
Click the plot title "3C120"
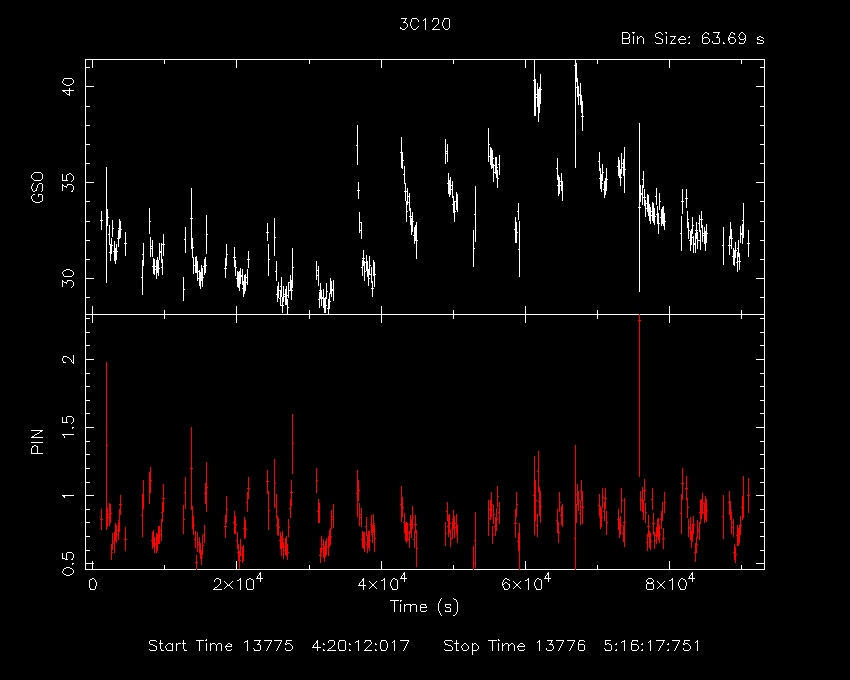click(x=425, y=24)
